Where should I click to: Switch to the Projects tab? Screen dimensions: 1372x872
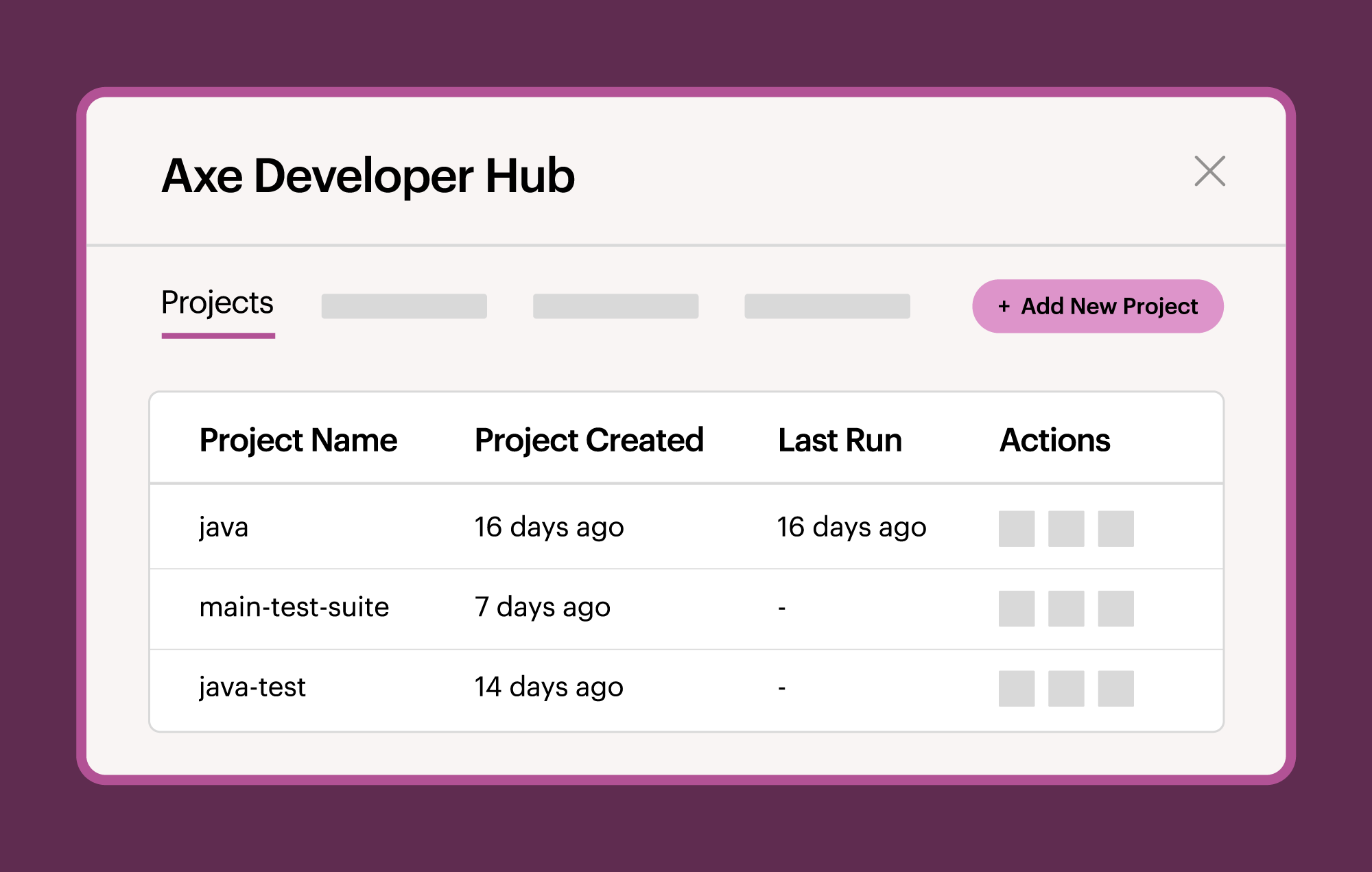(217, 304)
